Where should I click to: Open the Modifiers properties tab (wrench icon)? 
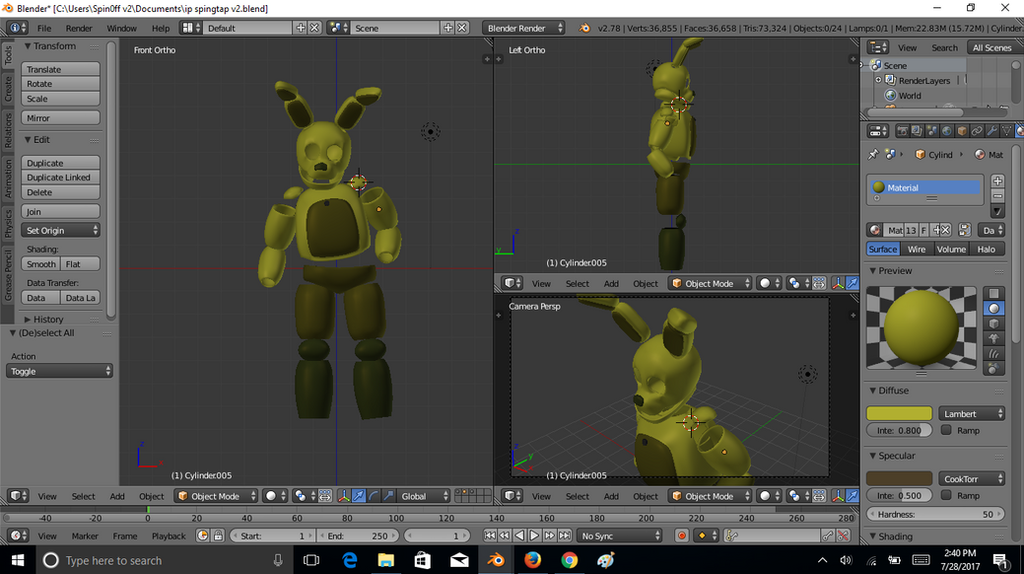click(992, 131)
